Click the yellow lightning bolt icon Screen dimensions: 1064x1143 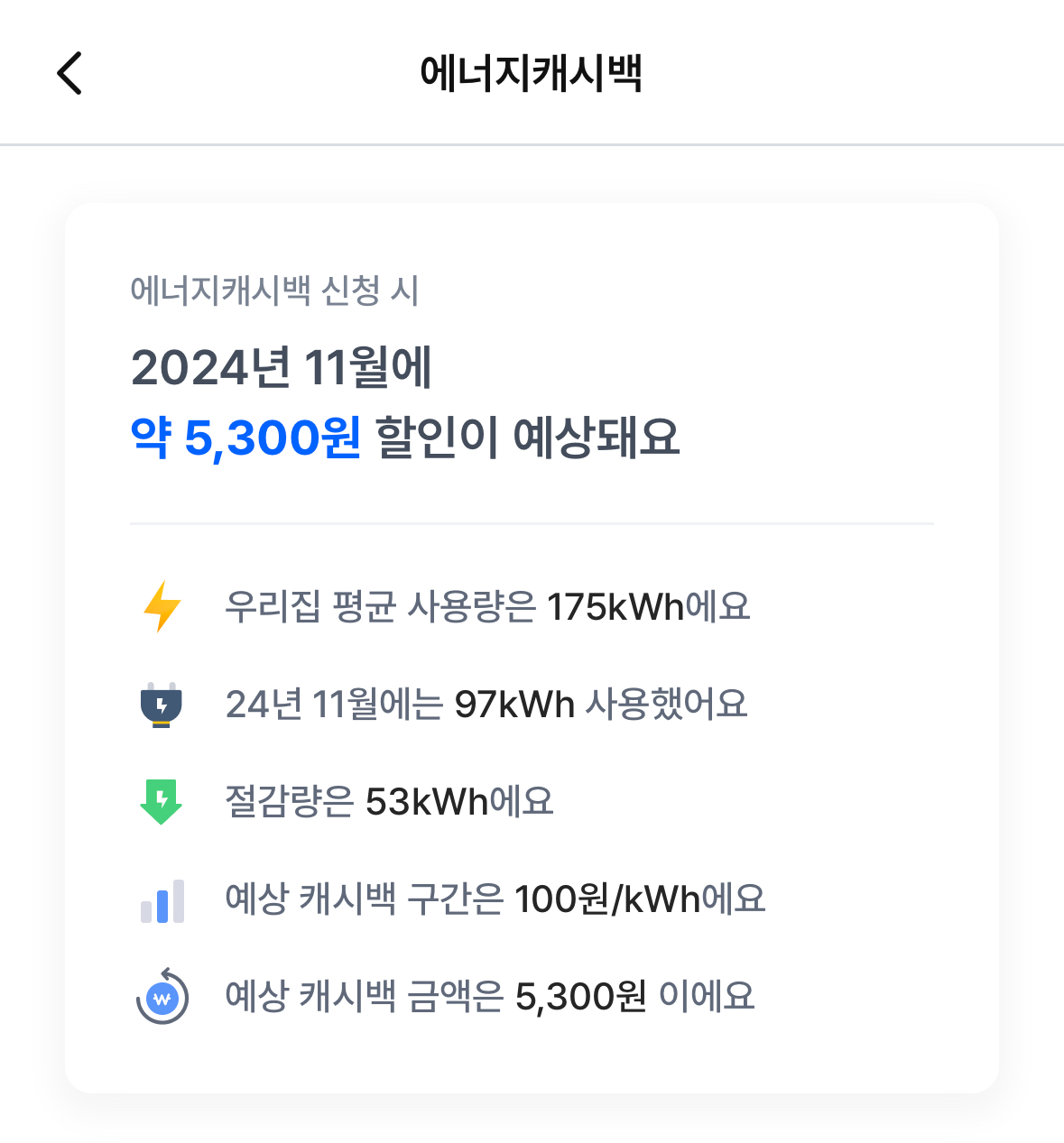tap(162, 606)
